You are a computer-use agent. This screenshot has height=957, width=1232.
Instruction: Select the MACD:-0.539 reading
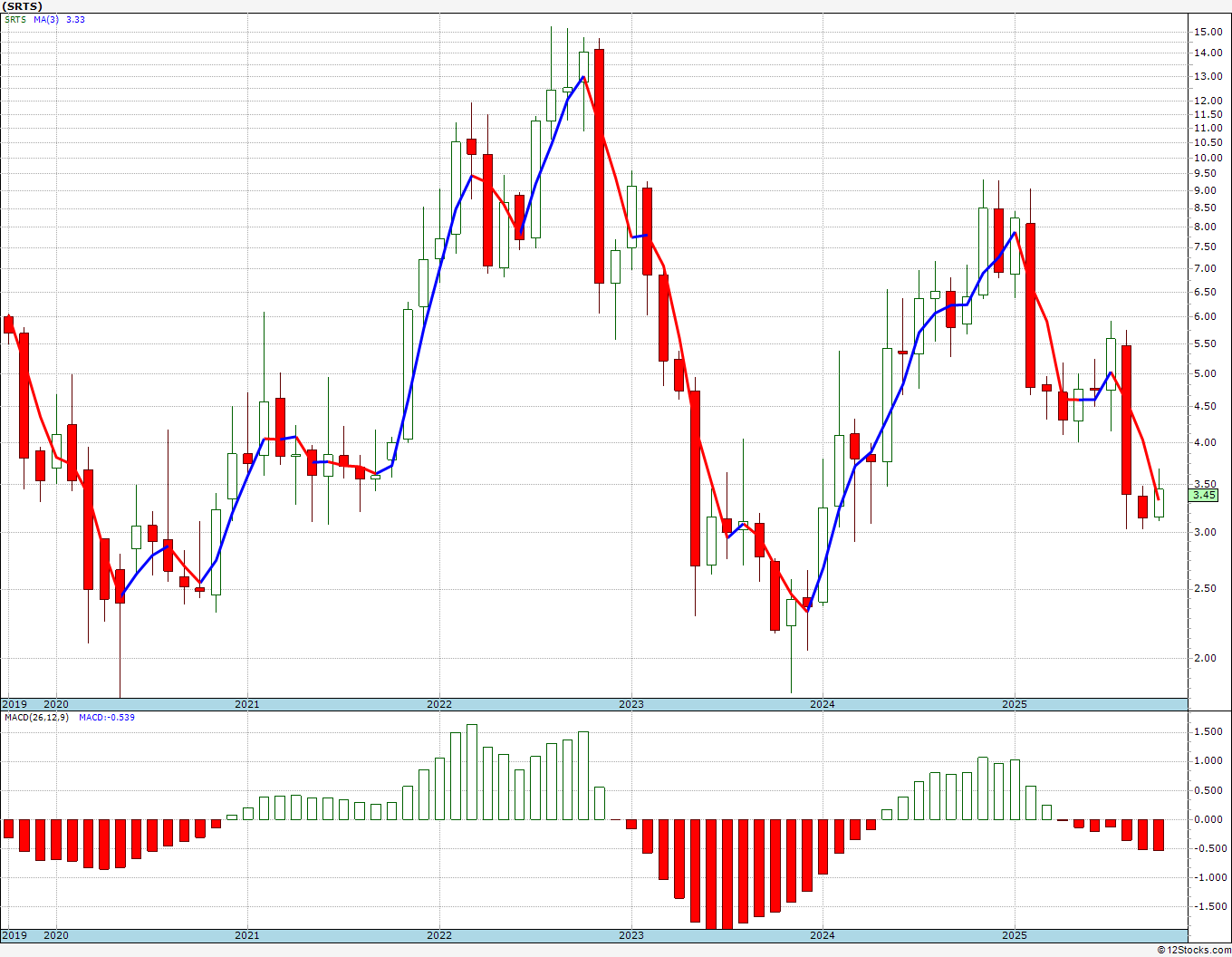pos(106,717)
